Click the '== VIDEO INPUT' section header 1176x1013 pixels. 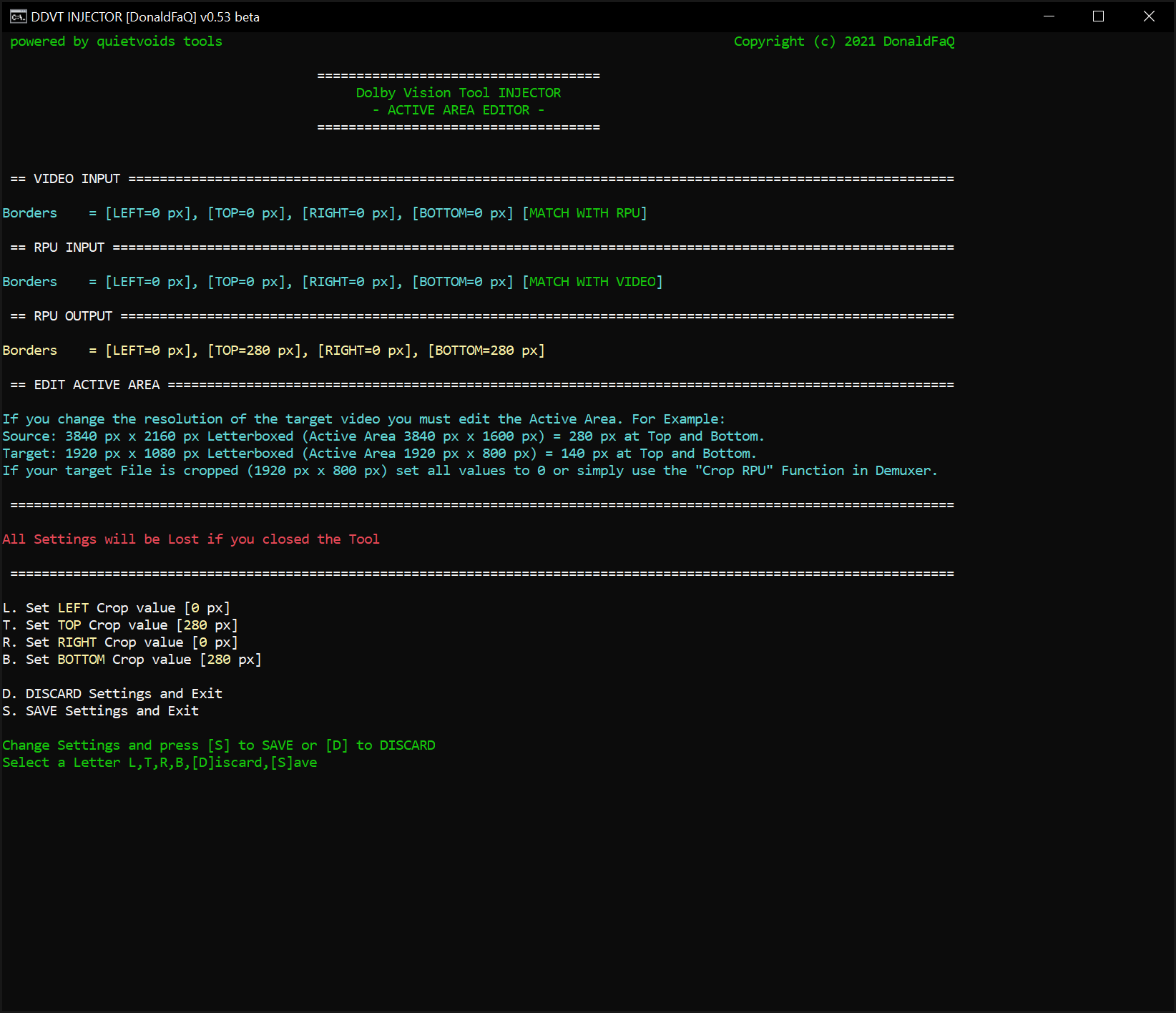(x=65, y=179)
